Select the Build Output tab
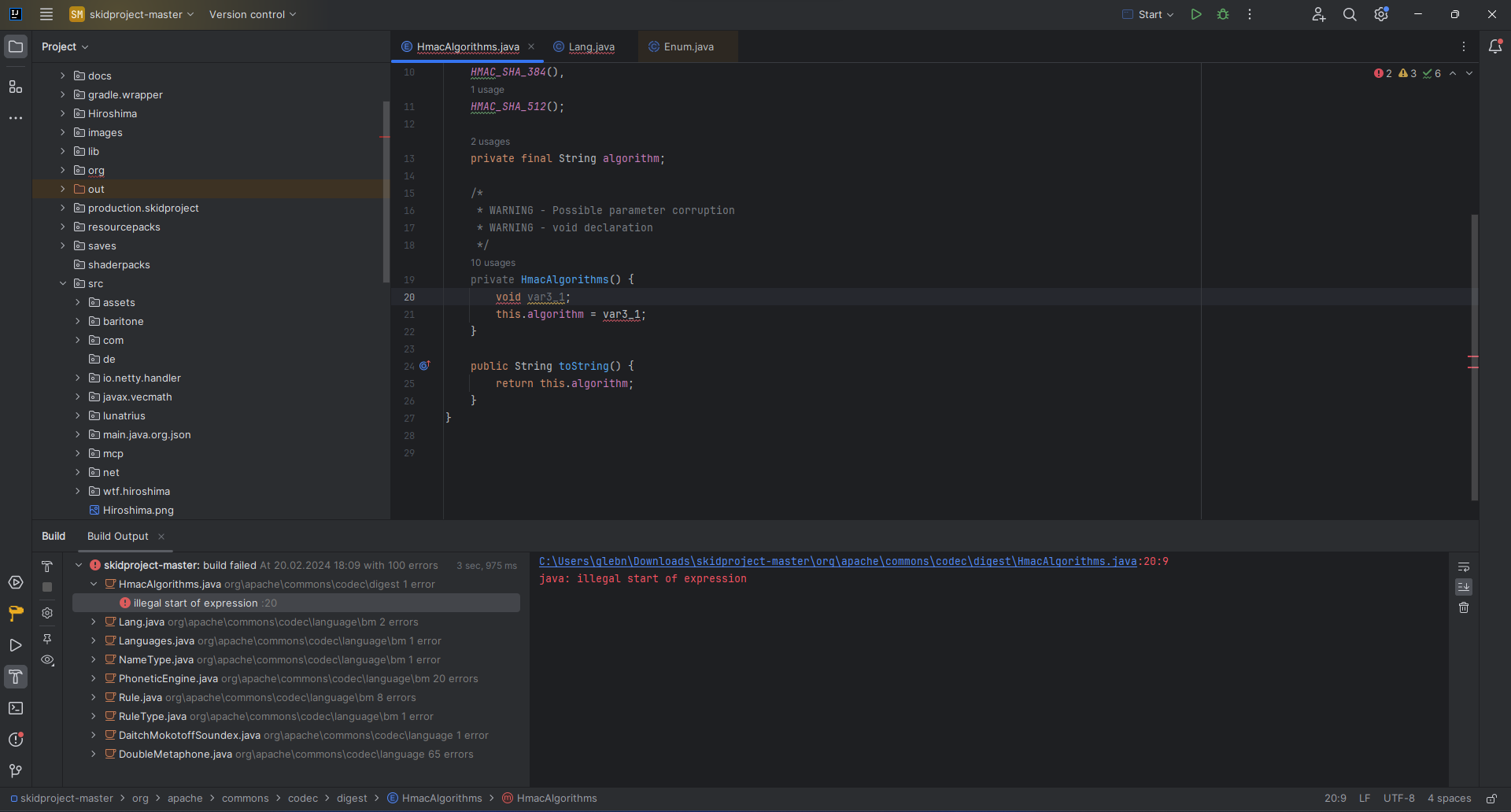1511x812 pixels. click(x=117, y=536)
